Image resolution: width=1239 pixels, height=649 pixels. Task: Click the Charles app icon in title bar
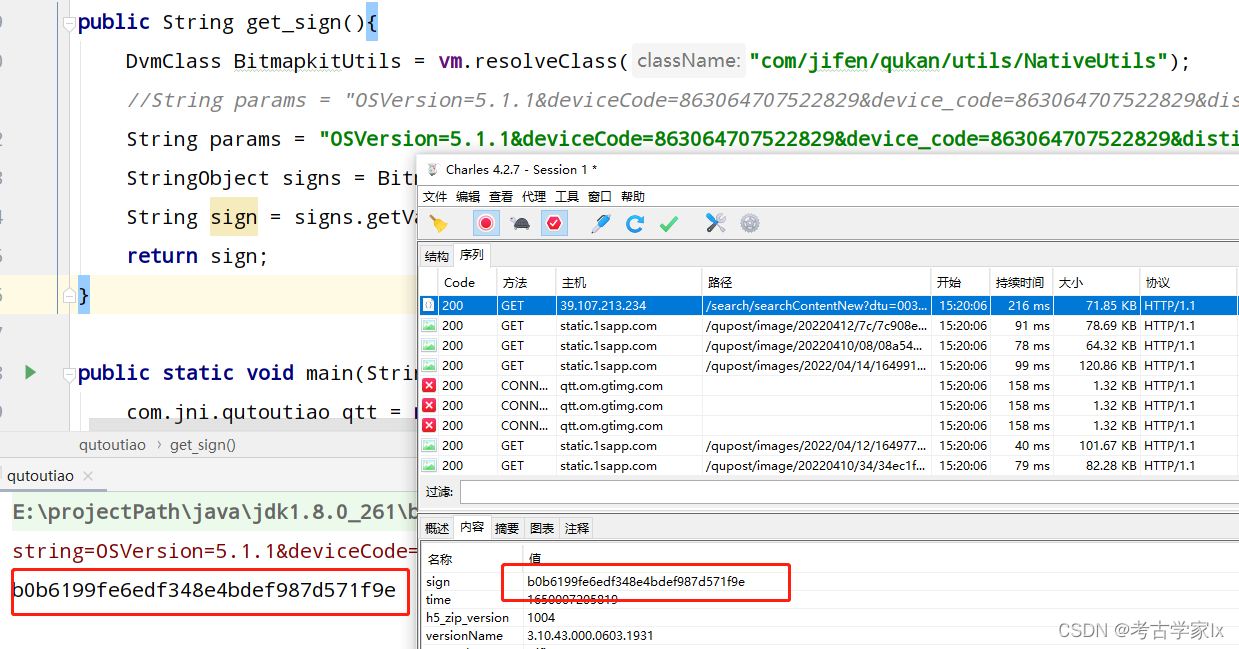coord(433,169)
